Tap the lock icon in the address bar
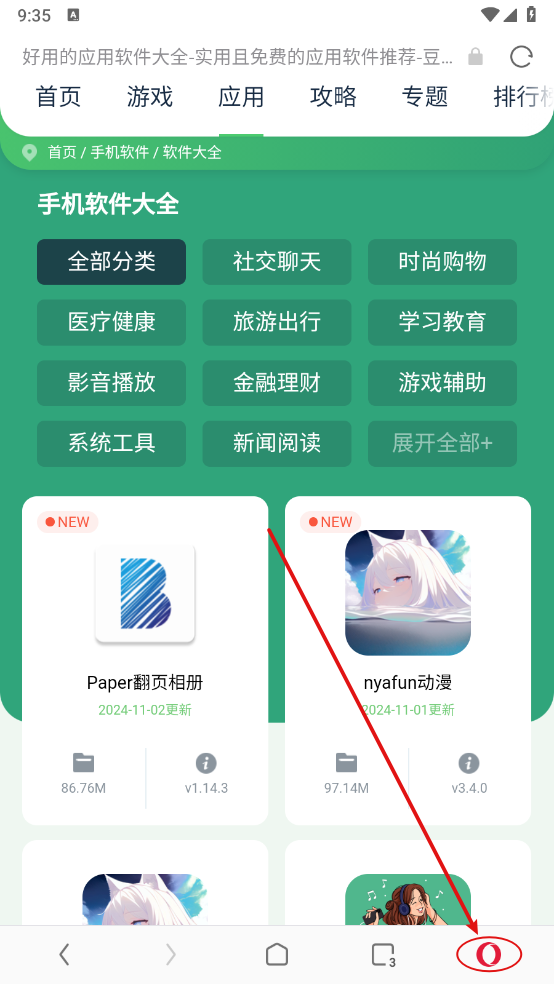Viewport: 554px width, 984px height. tap(476, 57)
